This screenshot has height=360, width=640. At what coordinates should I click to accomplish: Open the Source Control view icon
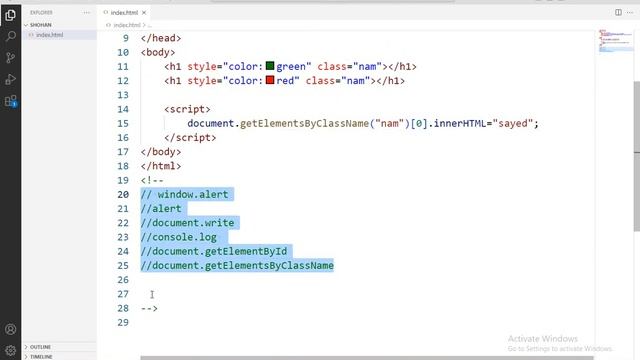11,58
